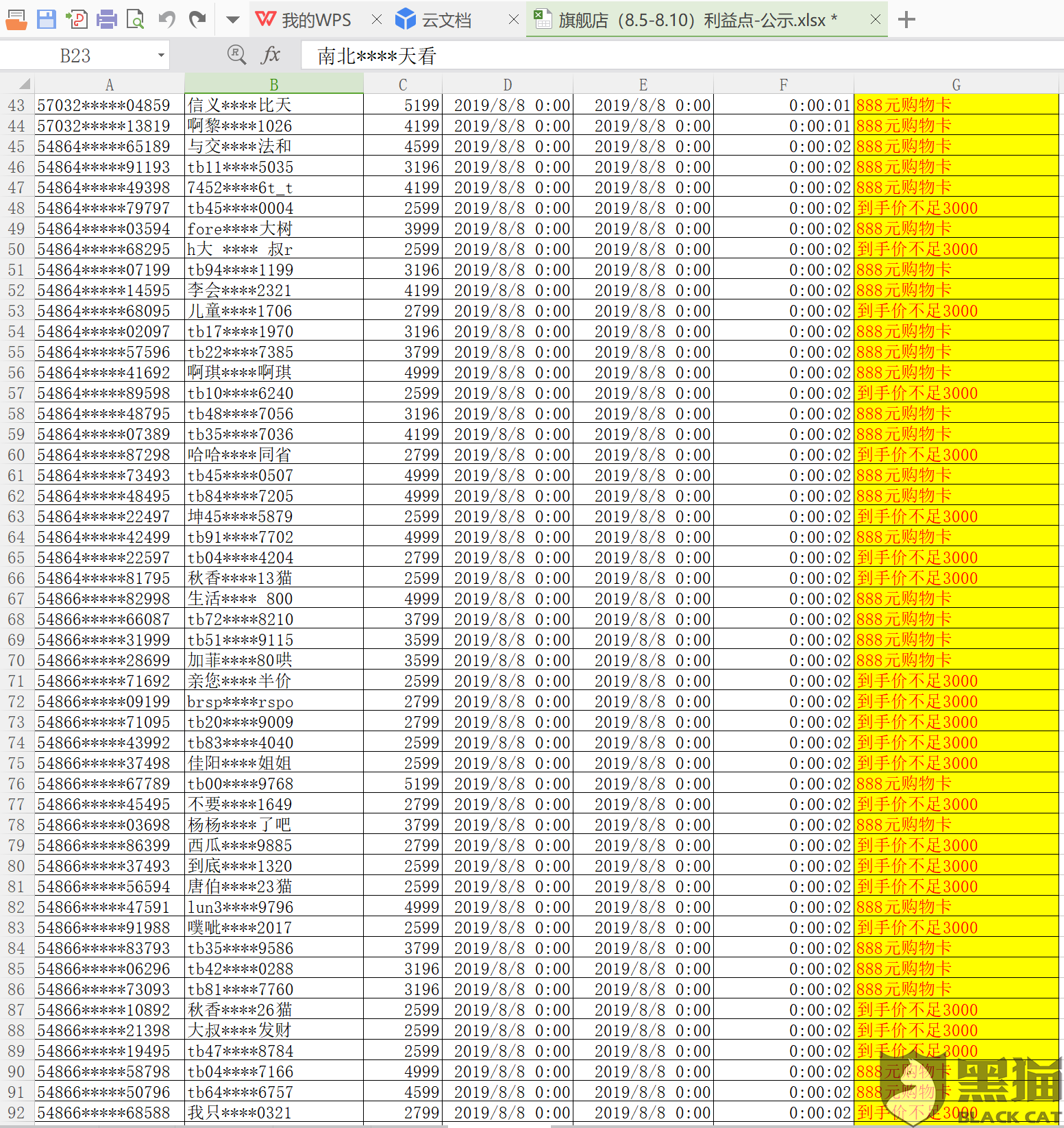The image size is (1064, 1128).
Task: Click the Name Box showing B23
Action: (x=75, y=56)
